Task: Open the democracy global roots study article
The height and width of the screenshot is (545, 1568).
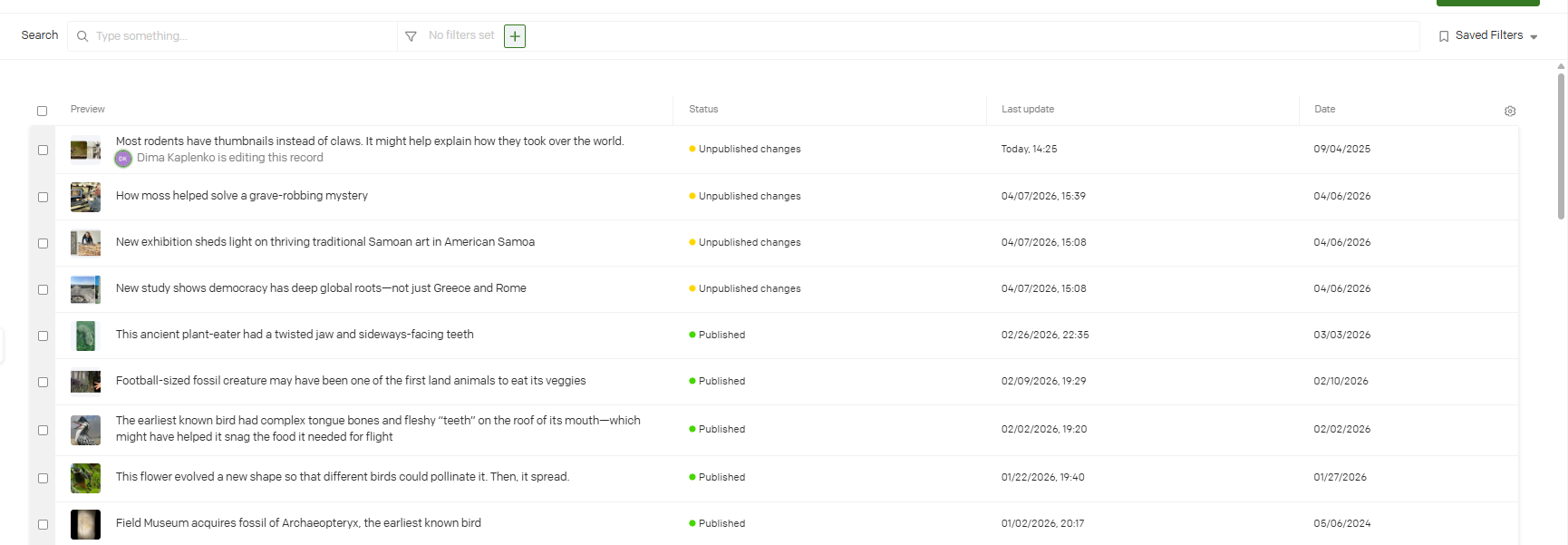Action: pyautogui.click(x=321, y=288)
